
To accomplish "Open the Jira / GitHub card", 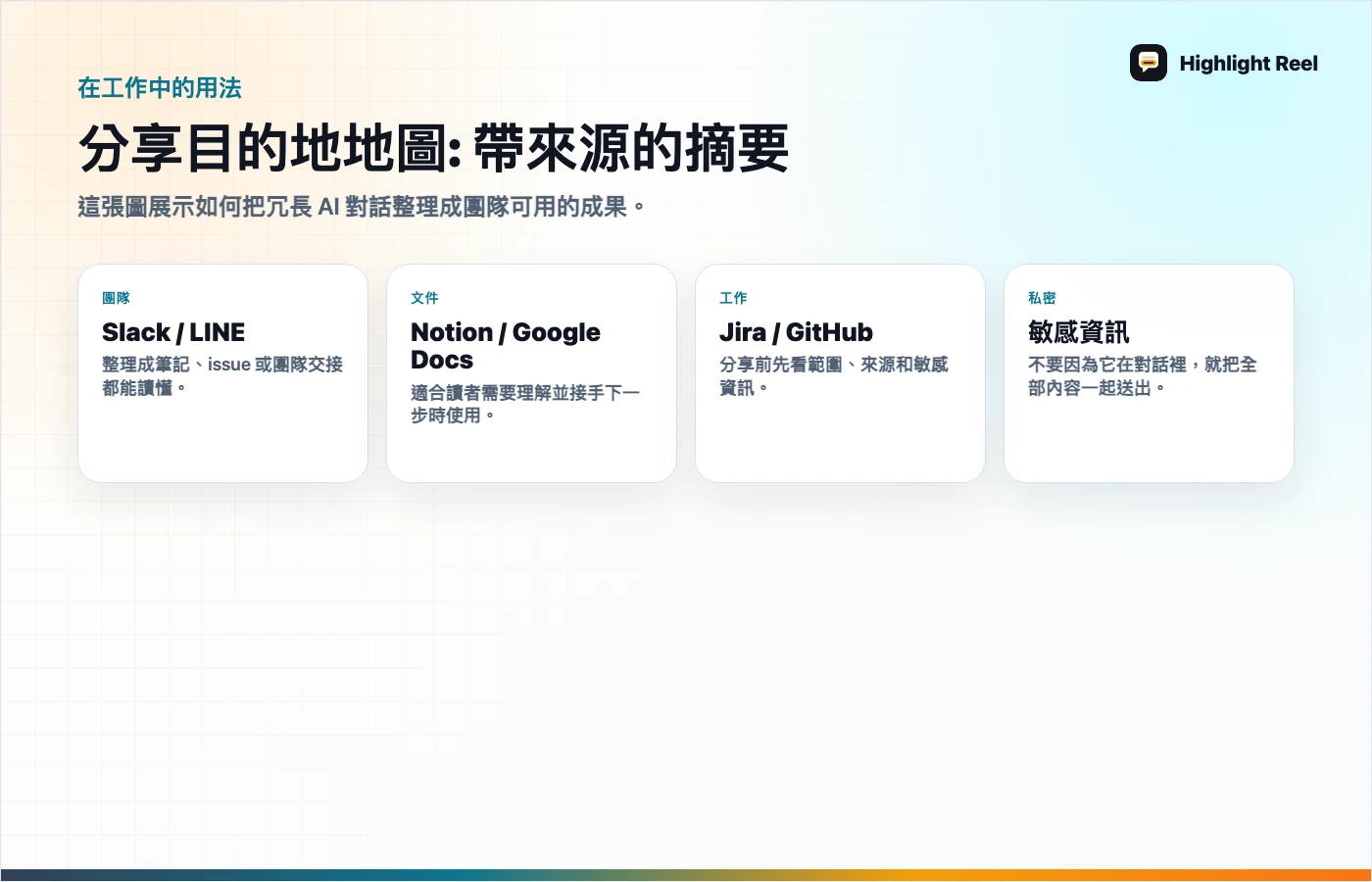I will (x=841, y=373).
